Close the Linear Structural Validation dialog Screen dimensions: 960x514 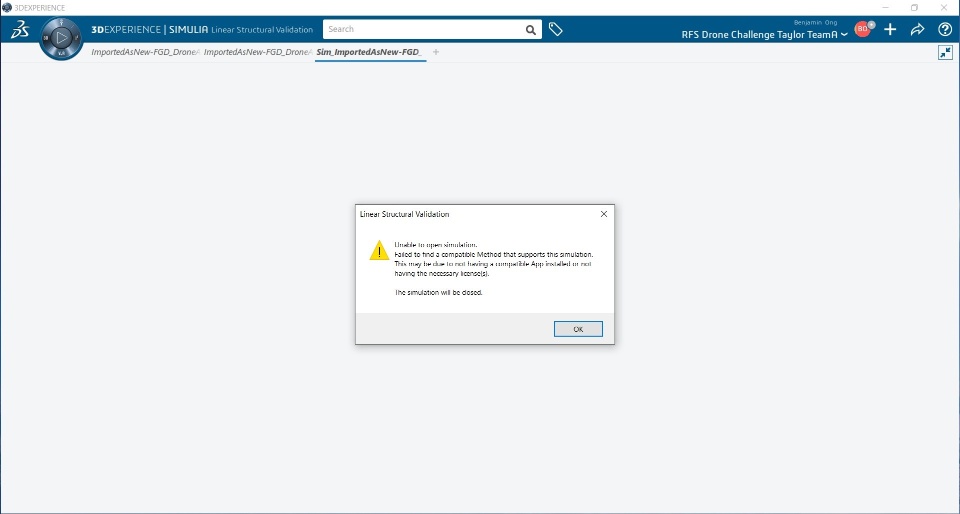pos(604,214)
